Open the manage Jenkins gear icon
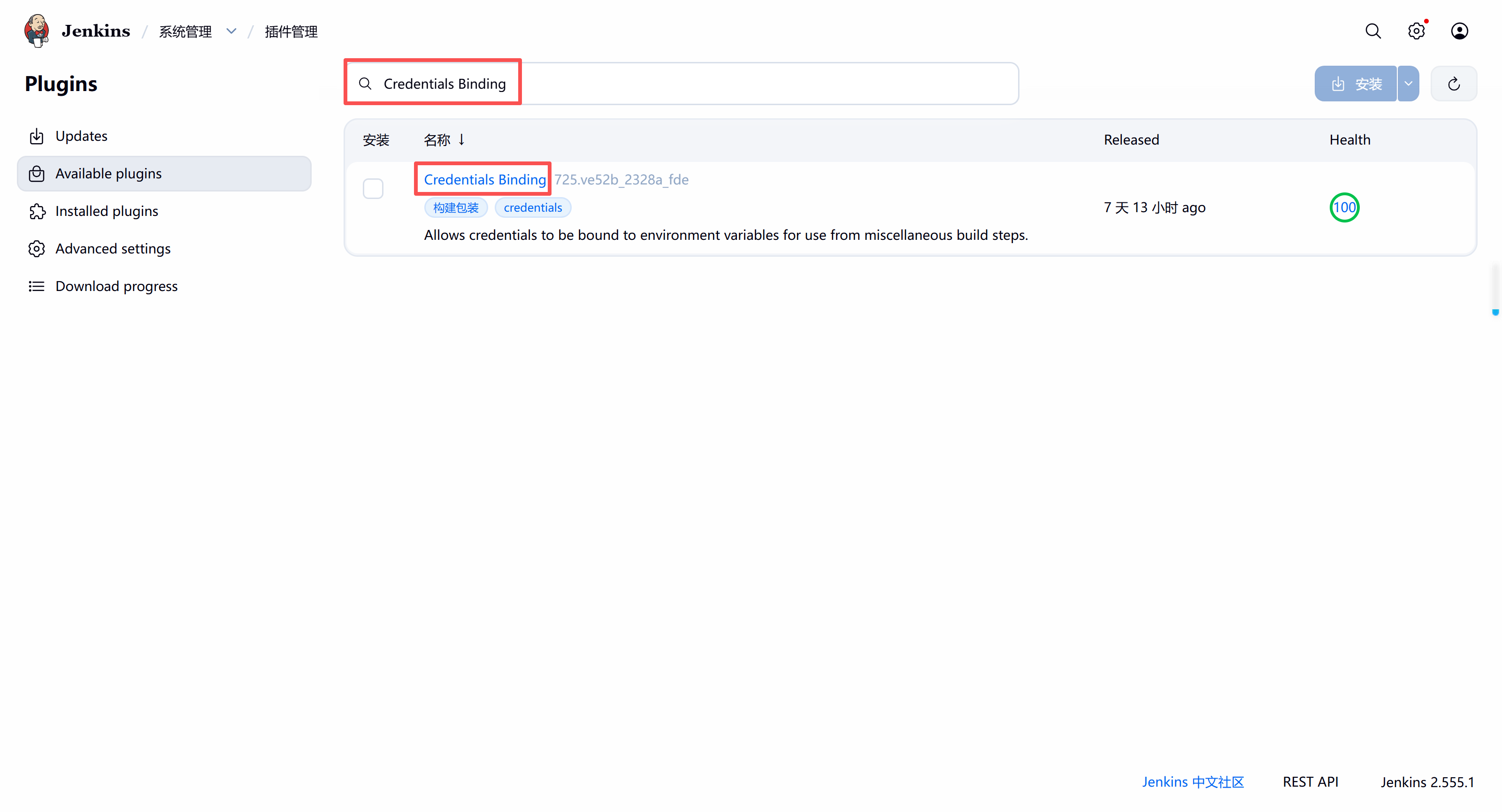The width and height of the screenshot is (1502, 812). [1416, 31]
